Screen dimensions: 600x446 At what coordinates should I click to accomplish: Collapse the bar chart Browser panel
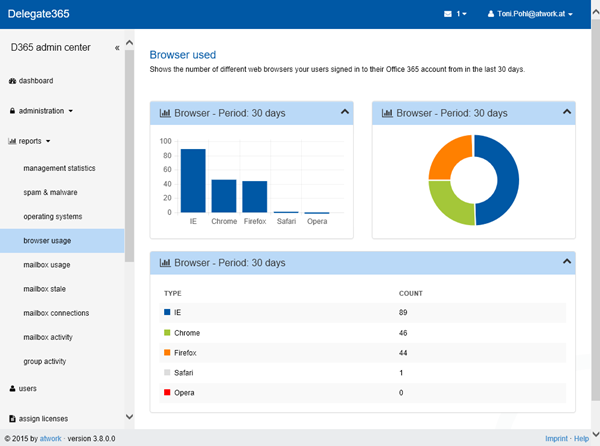[x=345, y=112]
